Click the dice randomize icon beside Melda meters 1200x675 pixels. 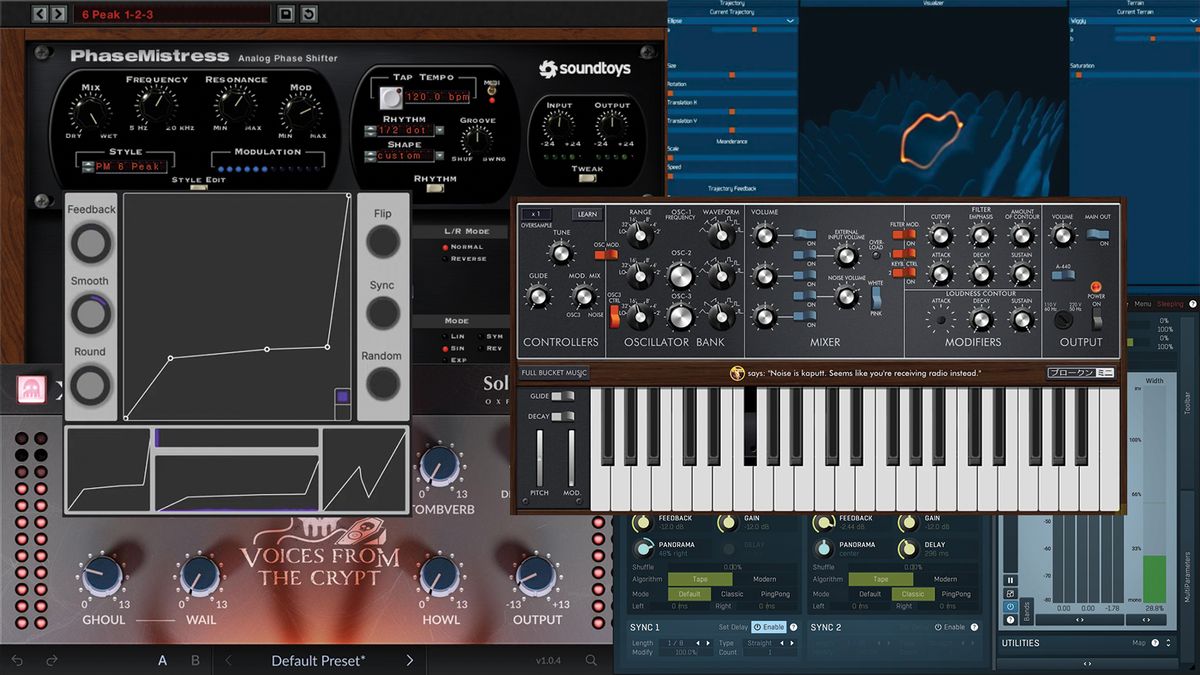[x=1011, y=594]
